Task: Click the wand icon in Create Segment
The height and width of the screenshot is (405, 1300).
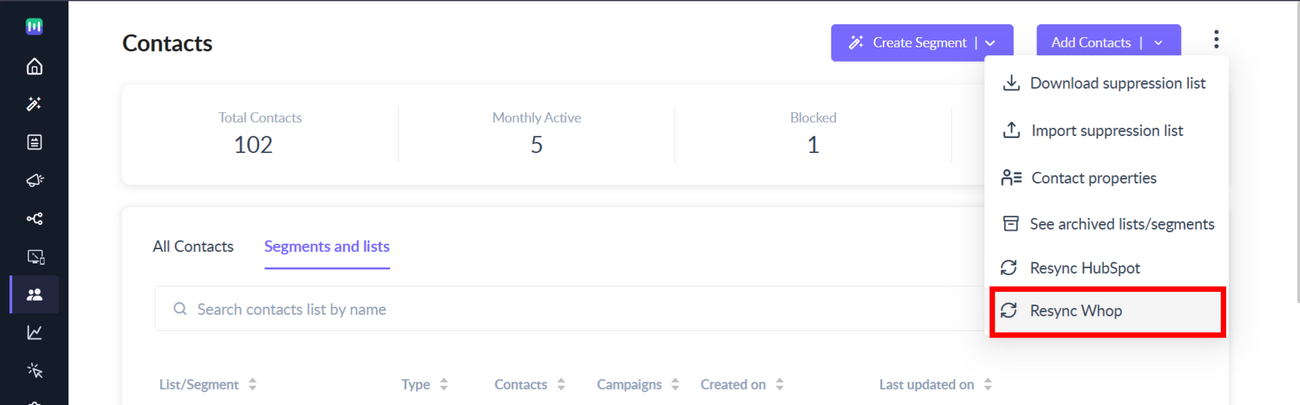Action: [856, 42]
